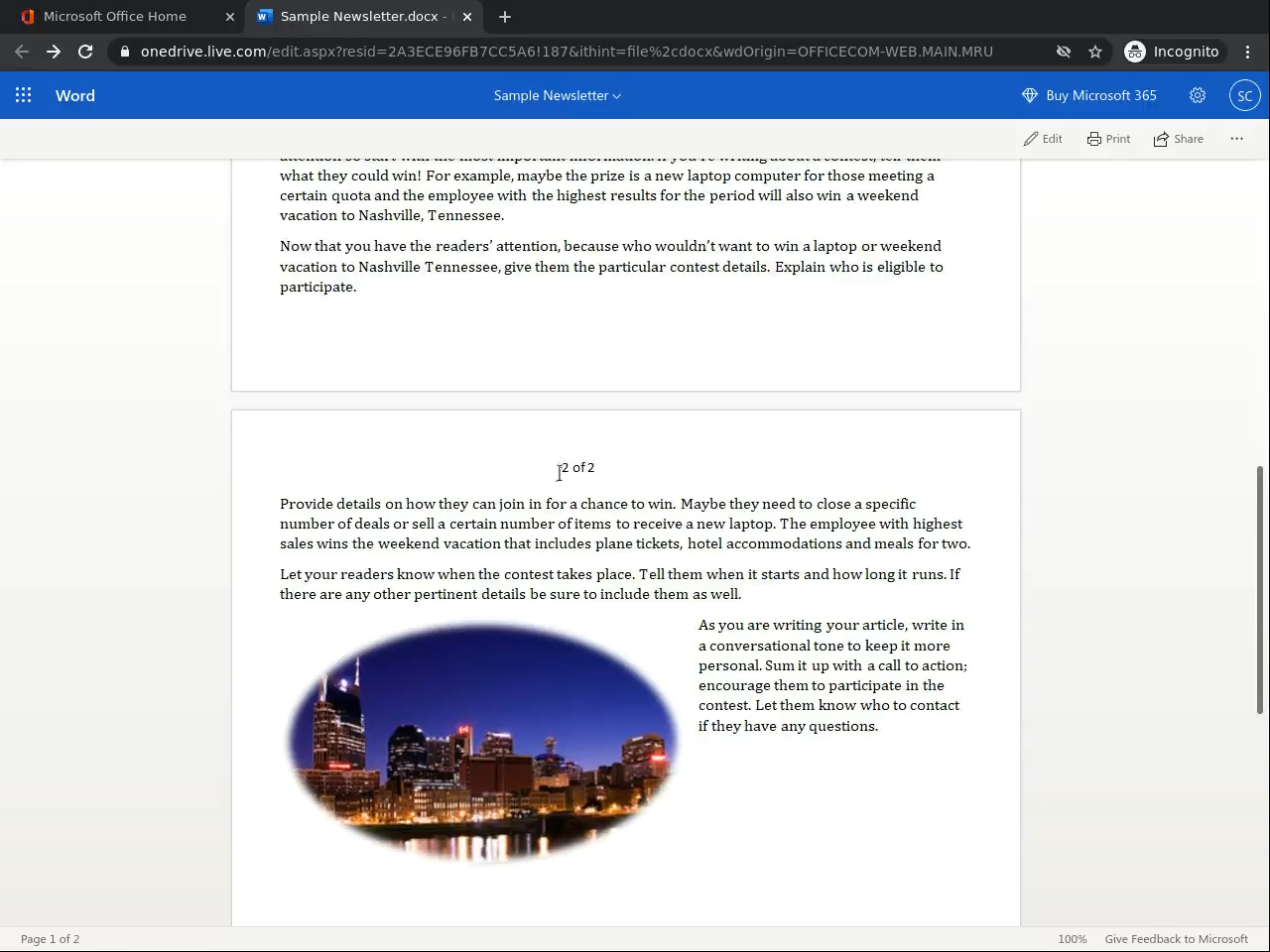Bookmark this page with the star icon
1270x952 pixels.
(x=1095, y=52)
